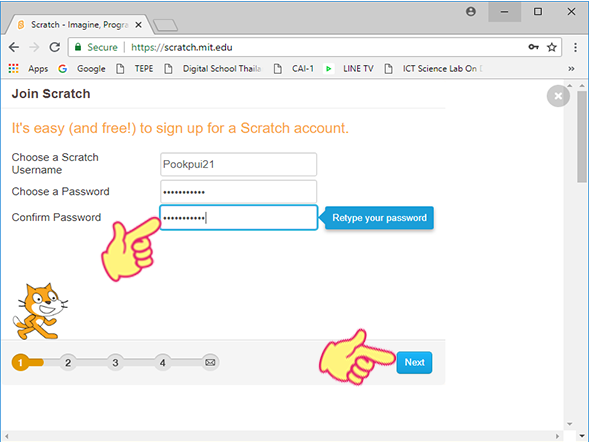Image resolution: width=589 pixels, height=442 pixels.
Task: Click the Next button
Action: [x=414, y=362]
